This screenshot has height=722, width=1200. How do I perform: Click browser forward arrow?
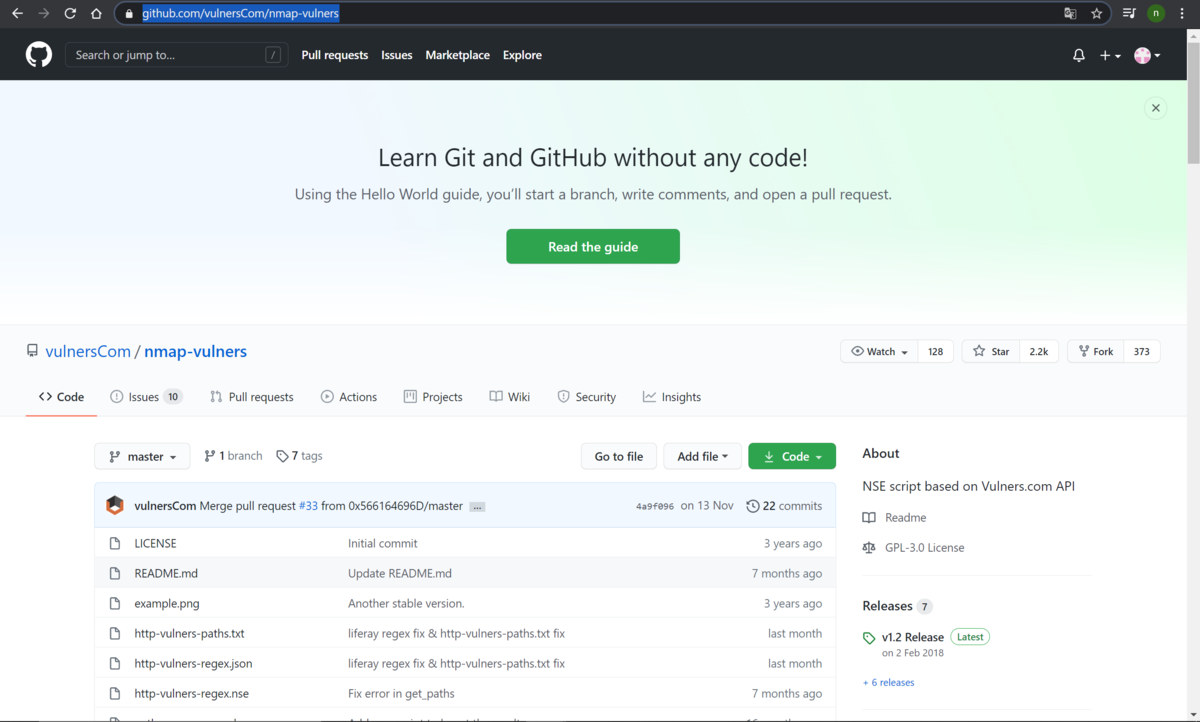click(x=43, y=13)
